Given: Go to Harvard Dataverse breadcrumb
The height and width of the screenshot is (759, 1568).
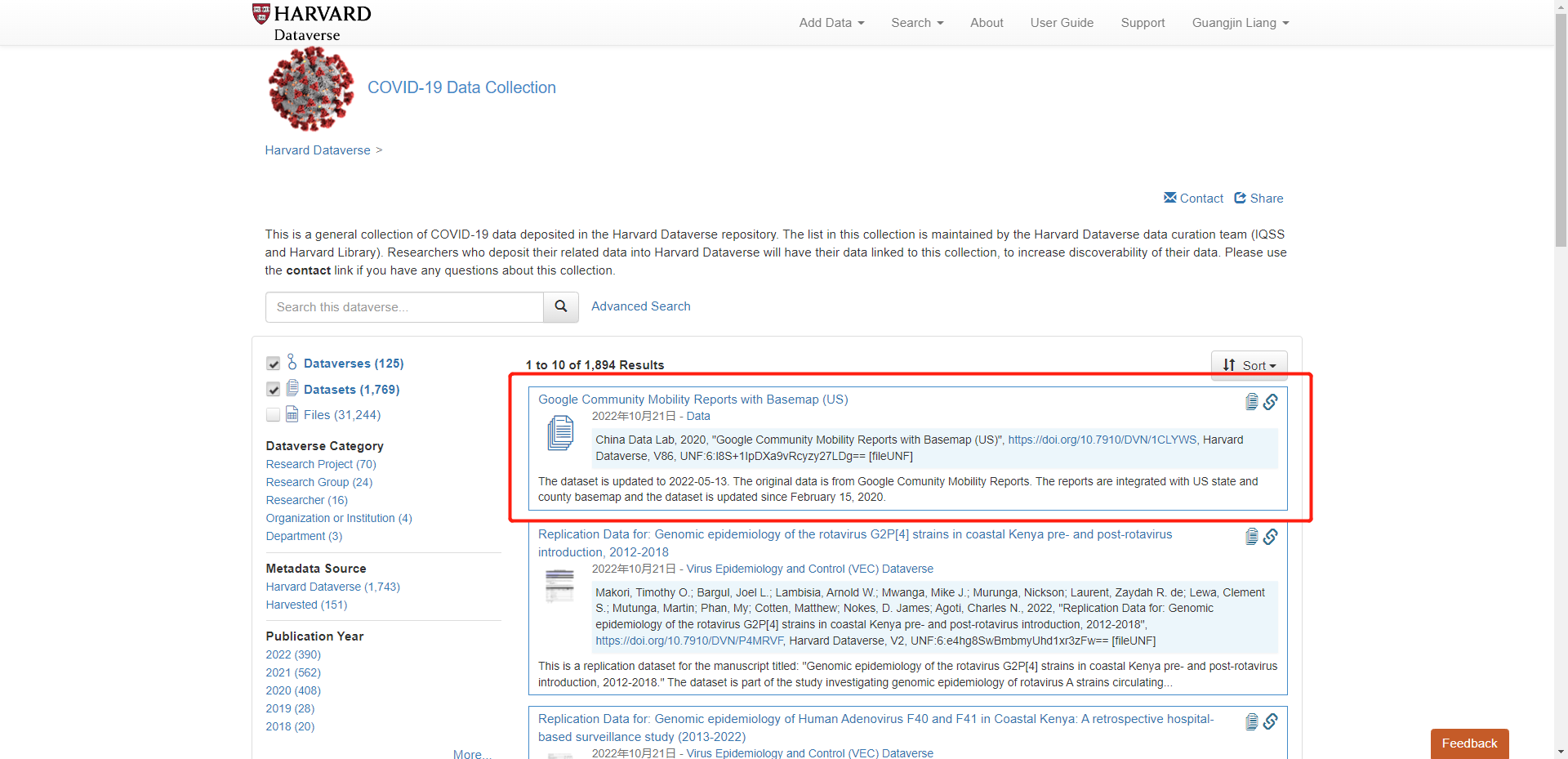Looking at the screenshot, I should tap(318, 150).
